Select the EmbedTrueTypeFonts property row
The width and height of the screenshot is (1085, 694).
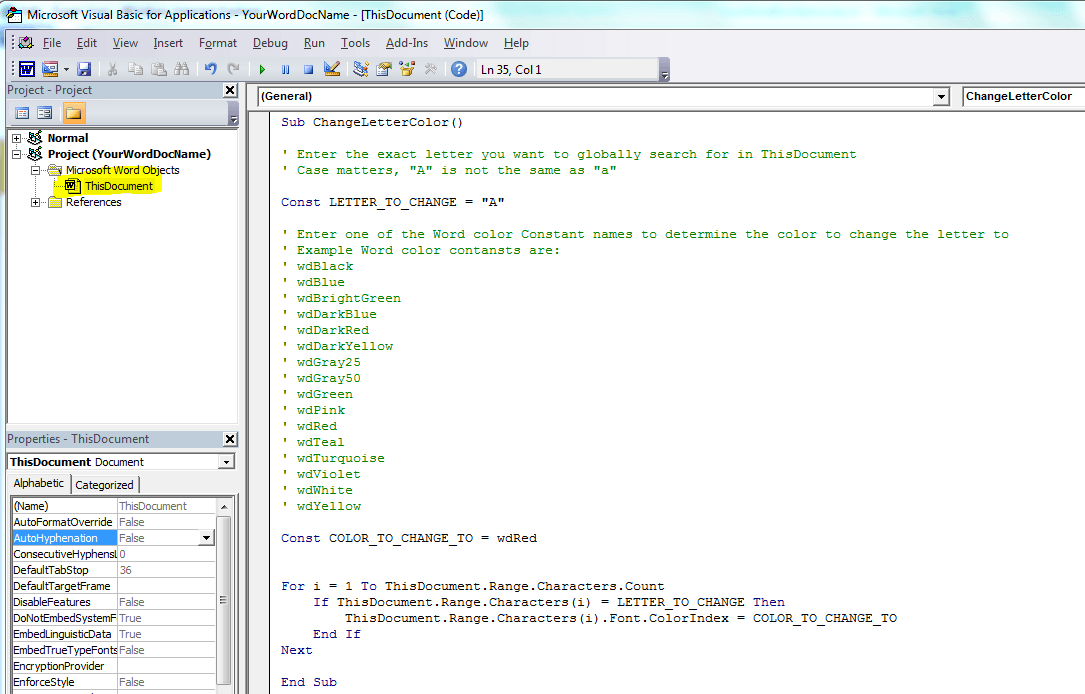click(x=113, y=650)
